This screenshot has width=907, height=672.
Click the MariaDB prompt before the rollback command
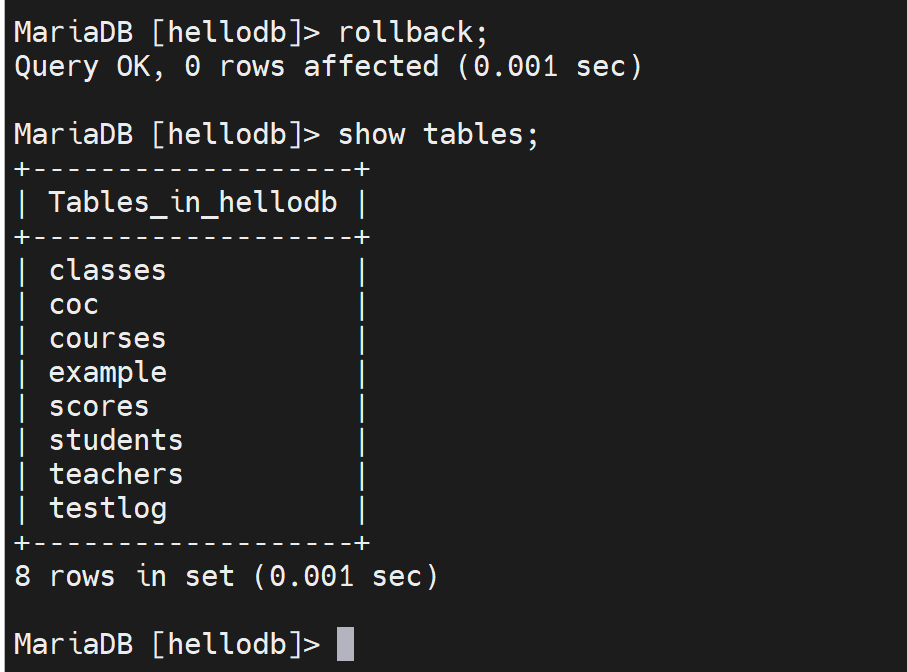coord(166,33)
